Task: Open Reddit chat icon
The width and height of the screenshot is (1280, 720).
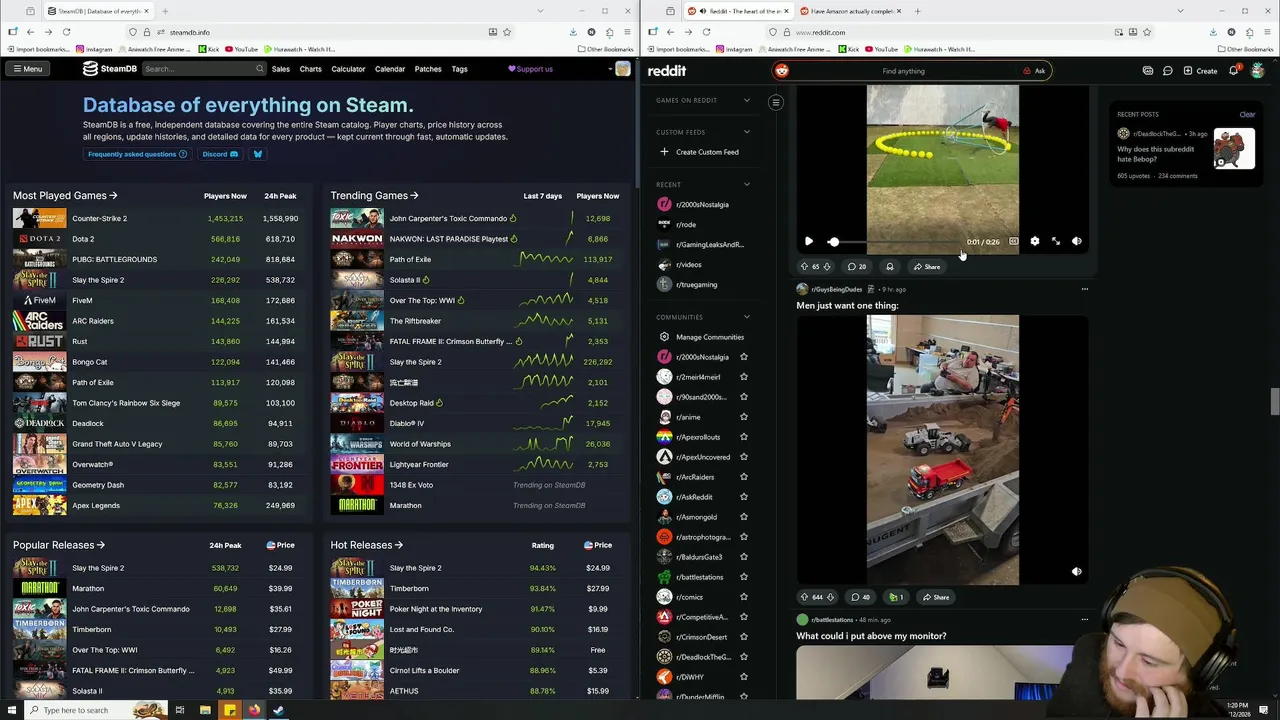Action: click(1167, 71)
